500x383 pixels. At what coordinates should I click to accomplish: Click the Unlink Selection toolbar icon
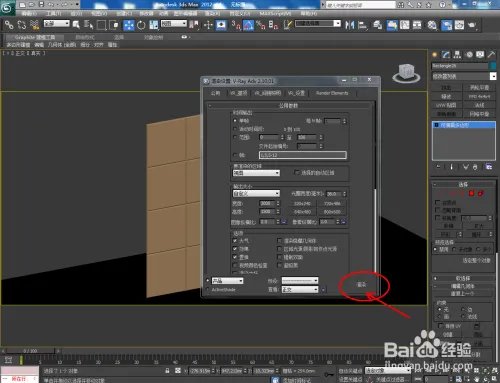coord(22,25)
